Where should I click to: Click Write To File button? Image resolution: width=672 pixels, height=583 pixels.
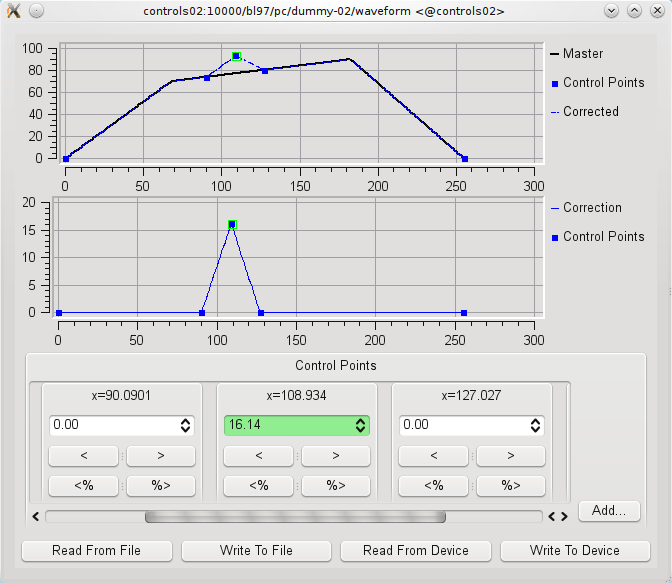coord(256,551)
